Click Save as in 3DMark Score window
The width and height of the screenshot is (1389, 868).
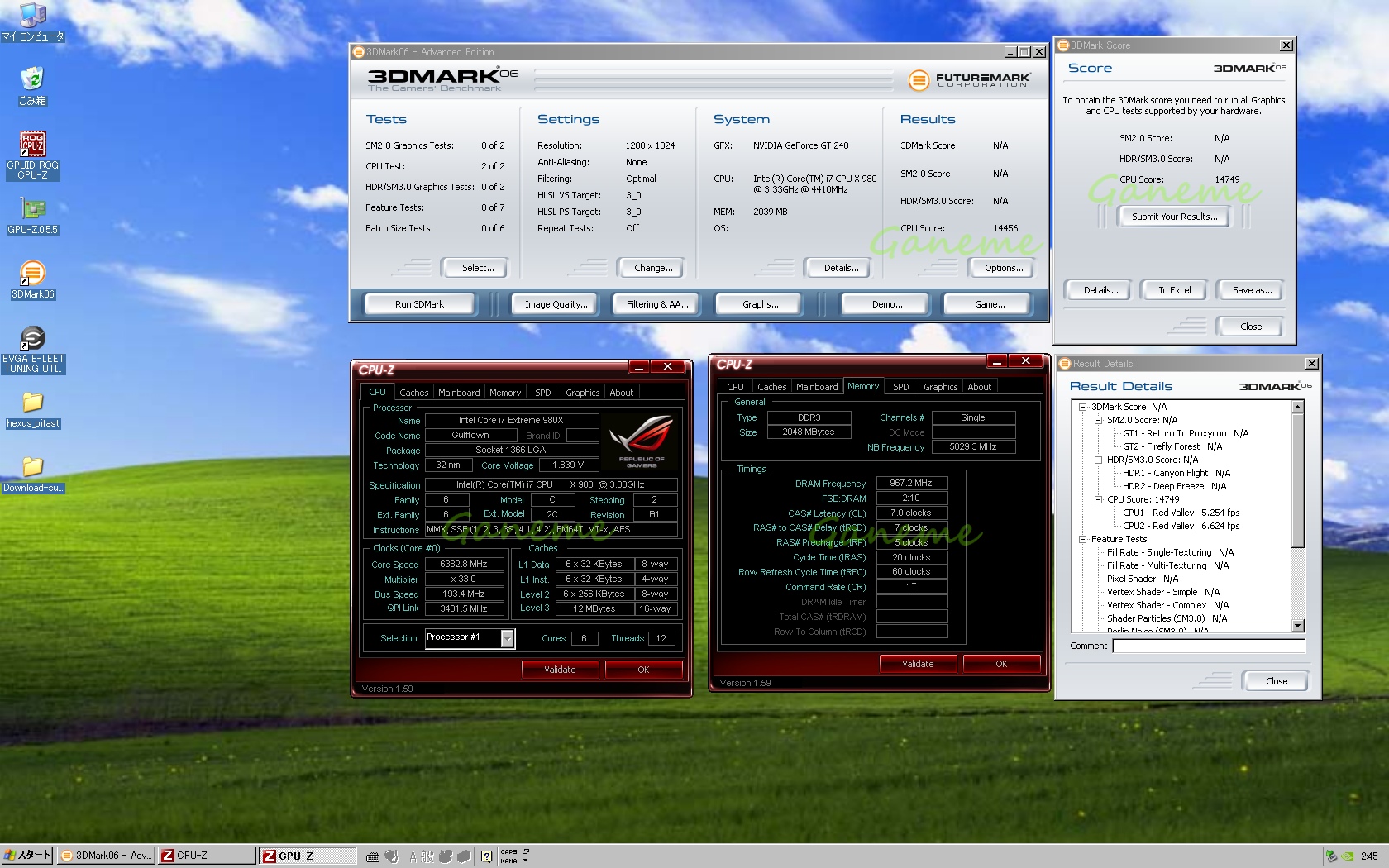click(1252, 290)
